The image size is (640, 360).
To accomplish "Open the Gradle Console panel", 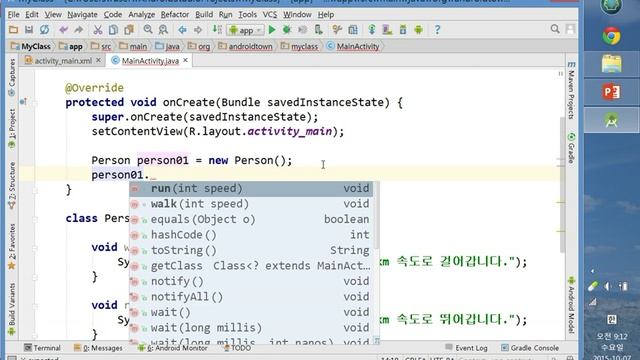I will click(x=530, y=348).
